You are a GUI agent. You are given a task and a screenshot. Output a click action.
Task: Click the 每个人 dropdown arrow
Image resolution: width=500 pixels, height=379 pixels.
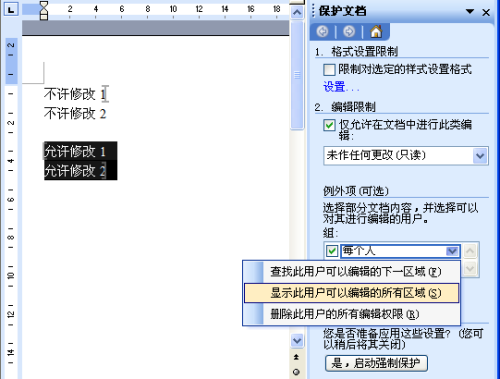(x=452, y=251)
